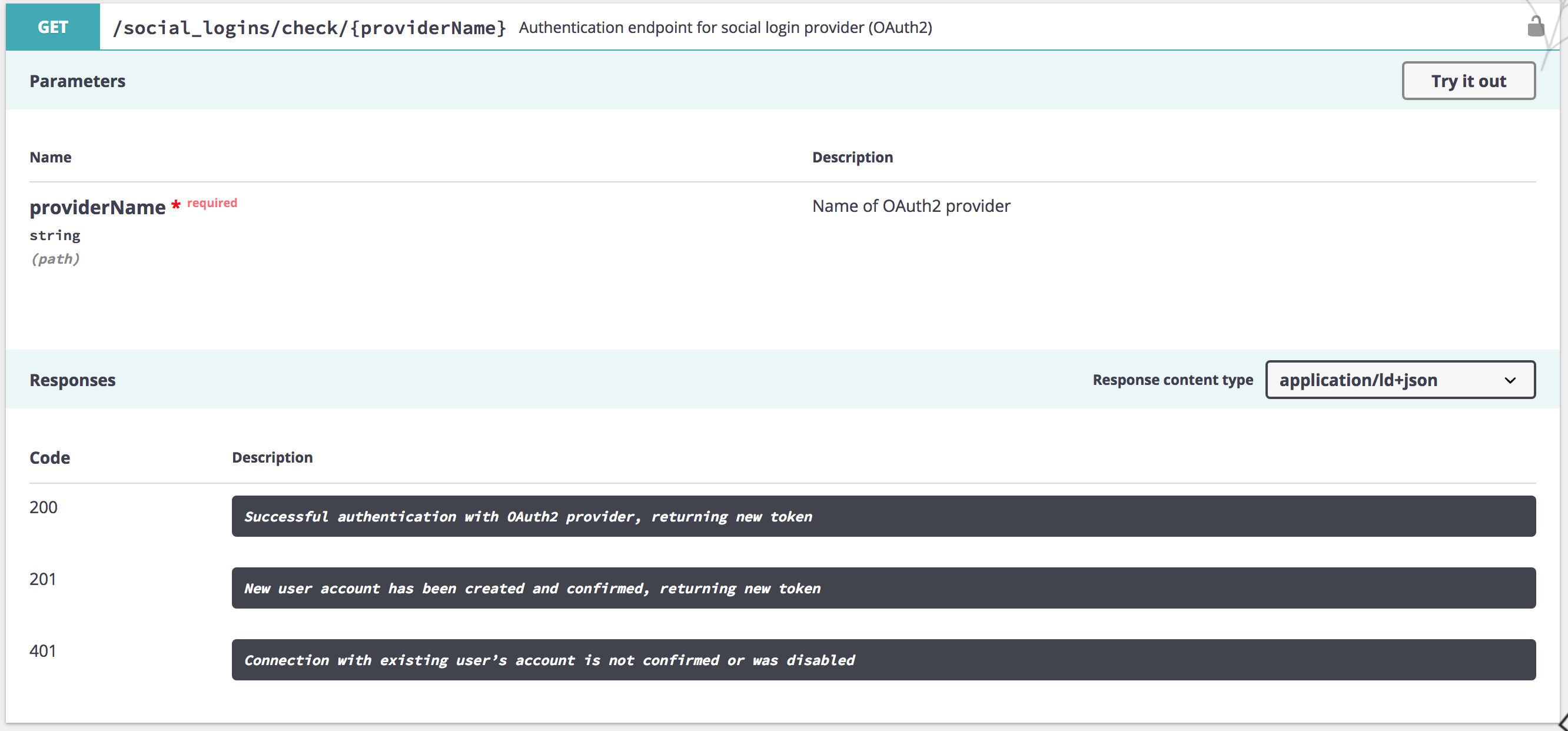Click the 401 response code
1568x731 pixels.
(43, 650)
